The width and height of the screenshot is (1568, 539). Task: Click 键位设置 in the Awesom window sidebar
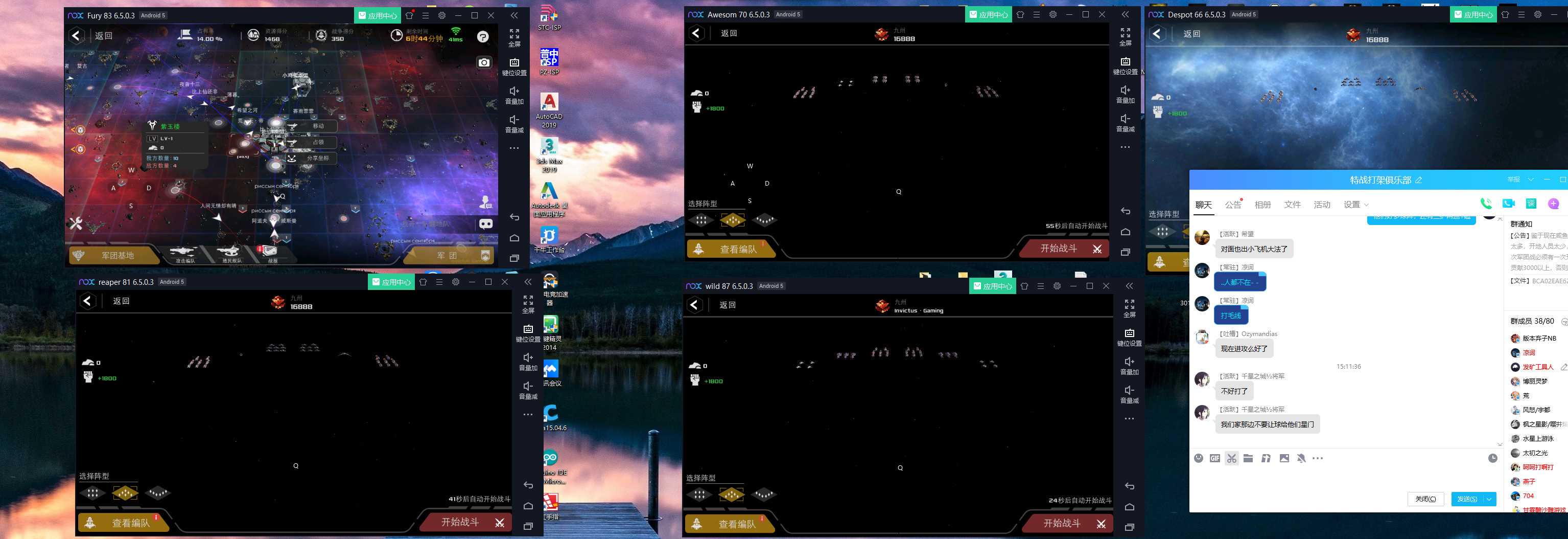1125,66
